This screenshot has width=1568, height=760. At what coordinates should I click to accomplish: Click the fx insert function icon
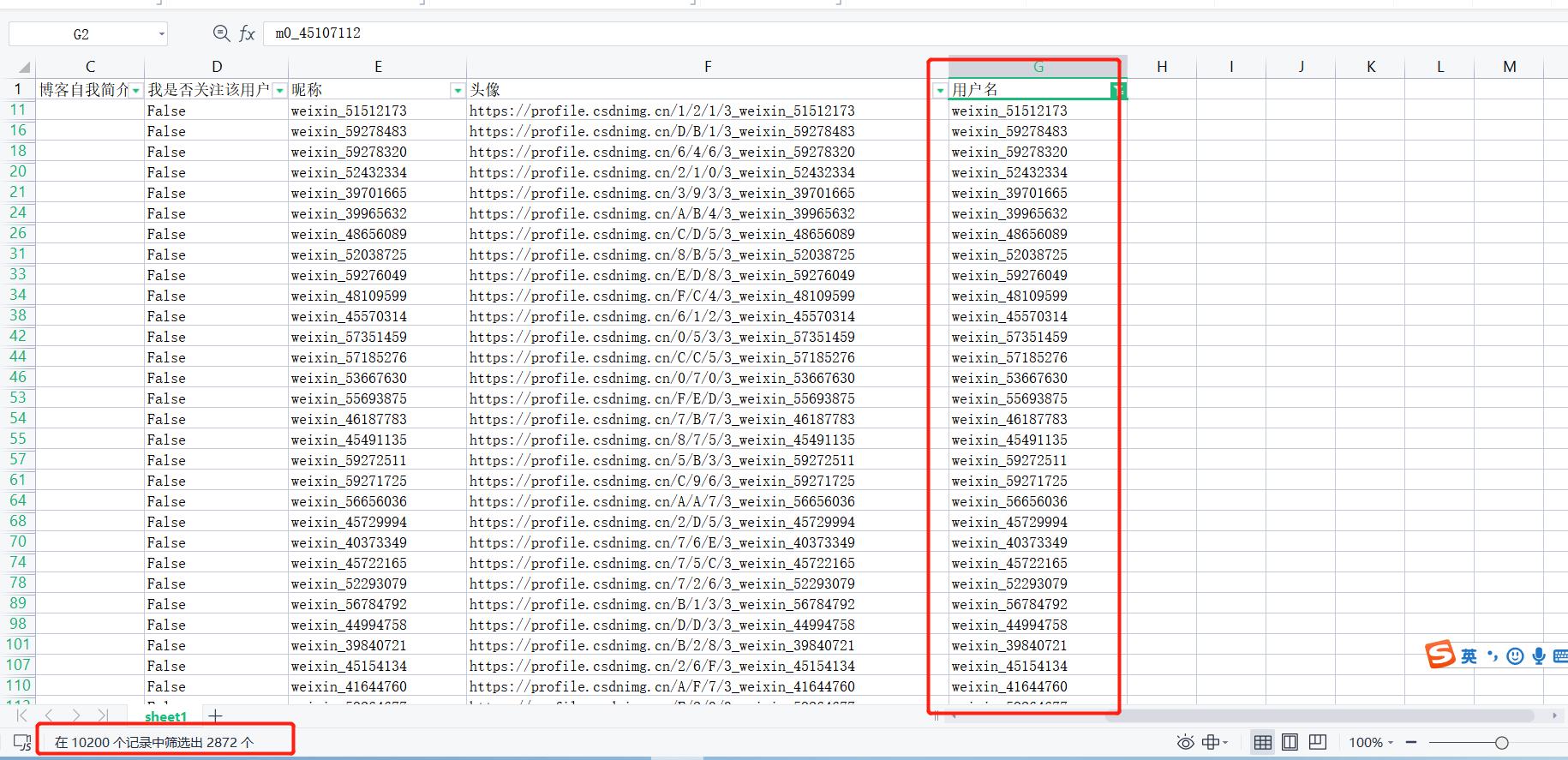247,33
